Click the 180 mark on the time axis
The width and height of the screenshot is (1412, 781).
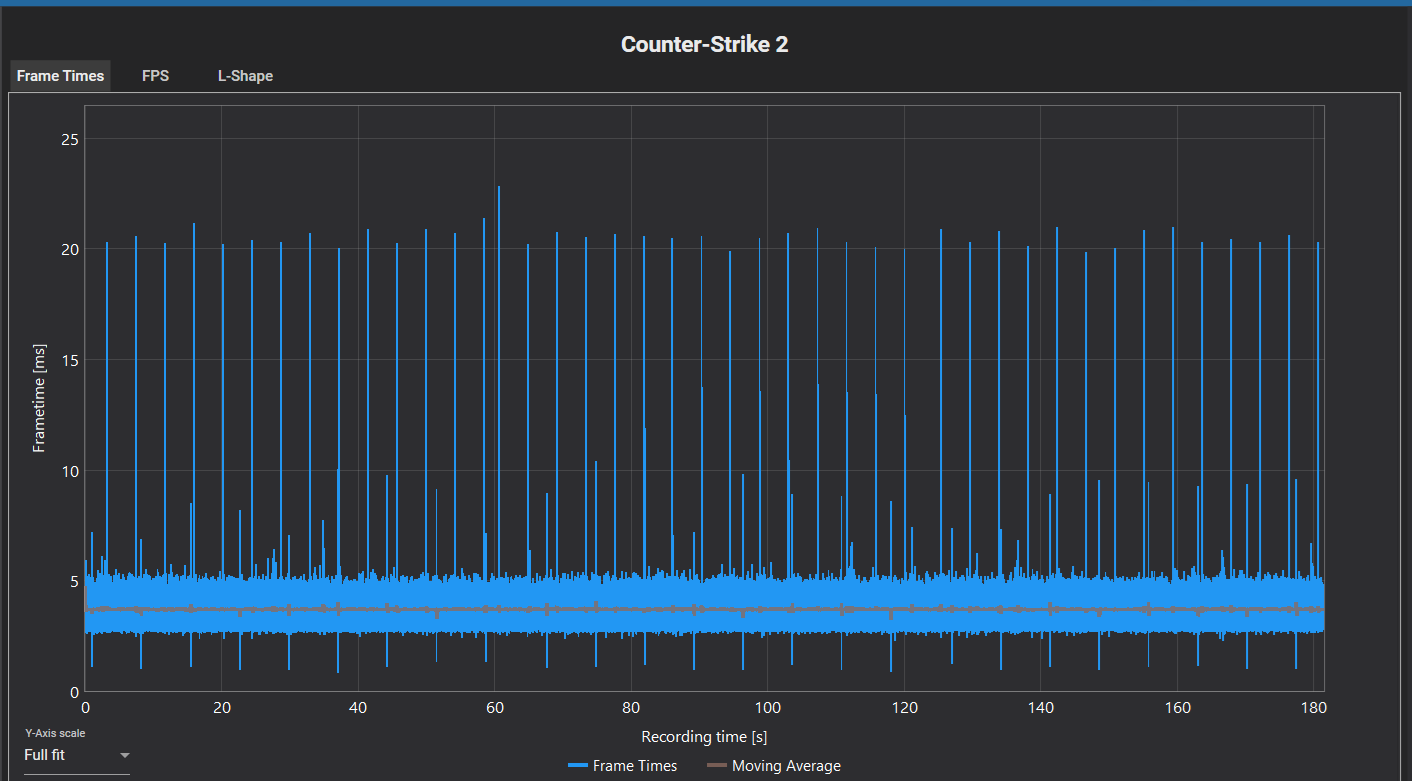coord(1315,707)
